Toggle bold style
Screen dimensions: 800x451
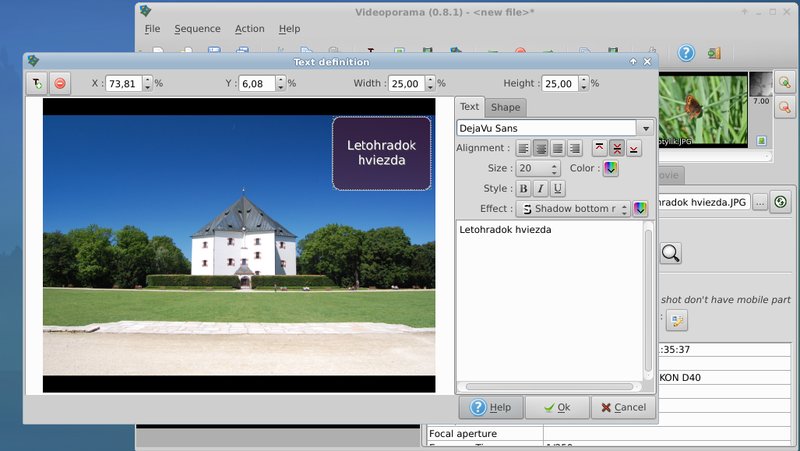523,189
